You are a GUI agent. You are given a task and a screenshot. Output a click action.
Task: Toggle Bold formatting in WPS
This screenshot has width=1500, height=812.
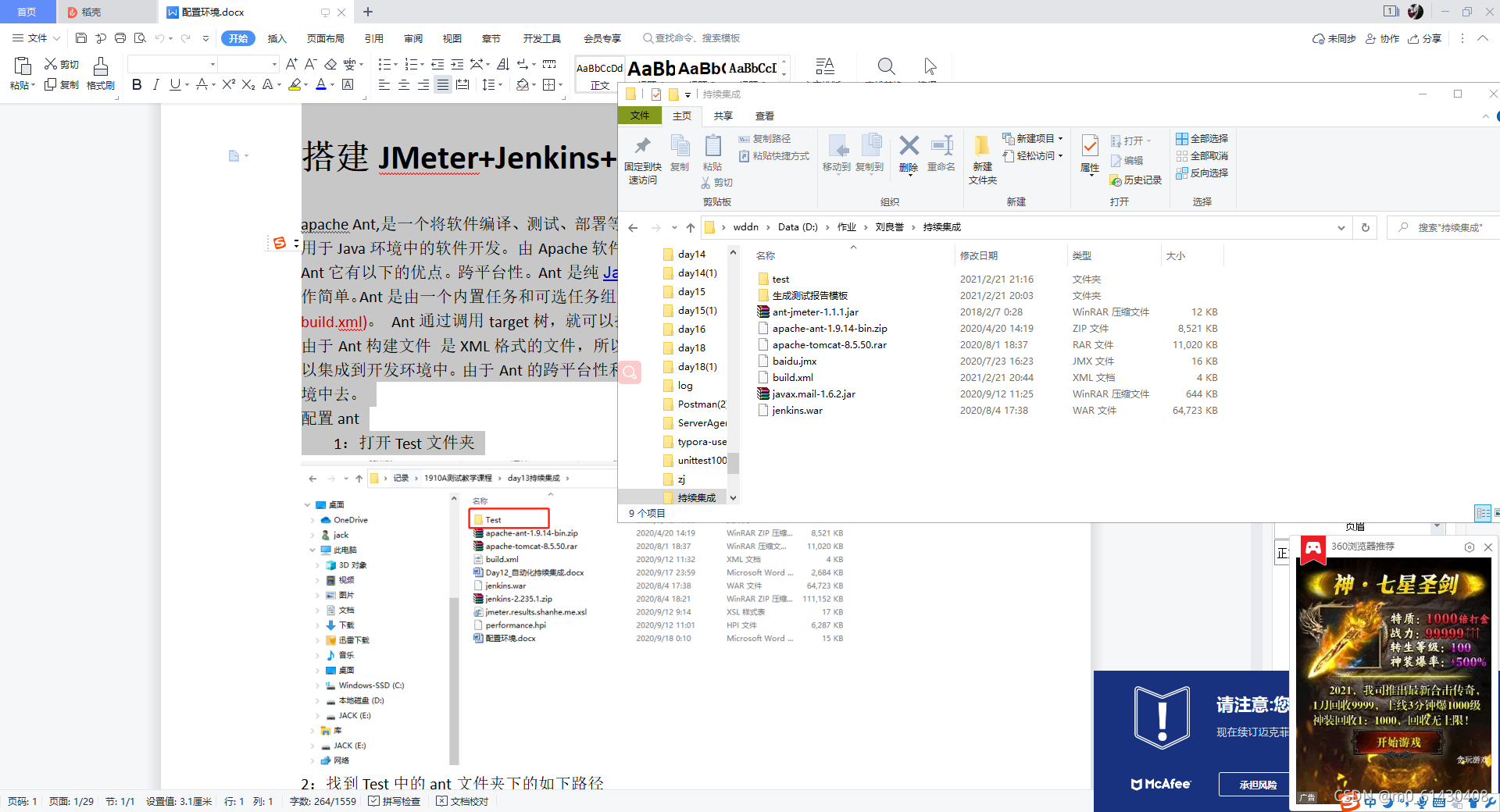pyautogui.click(x=137, y=84)
